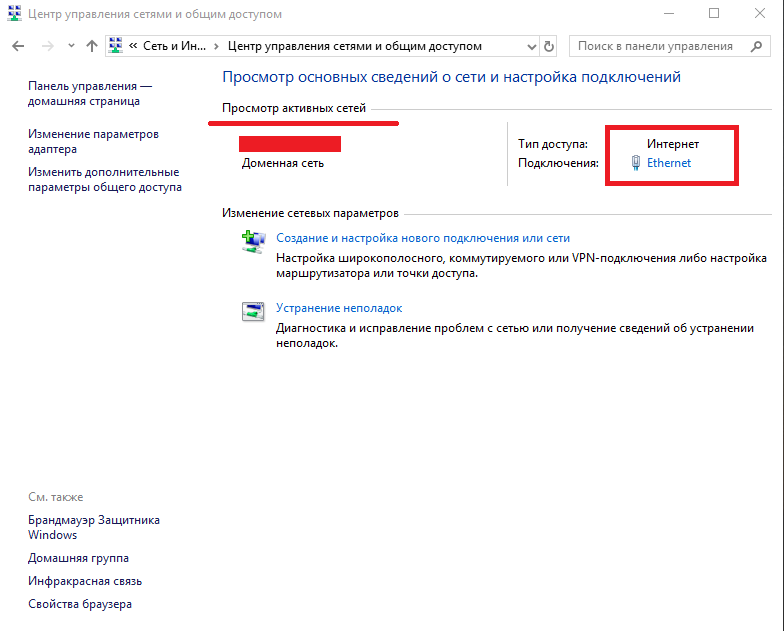Click the window title bar network icon

[14, 13]
